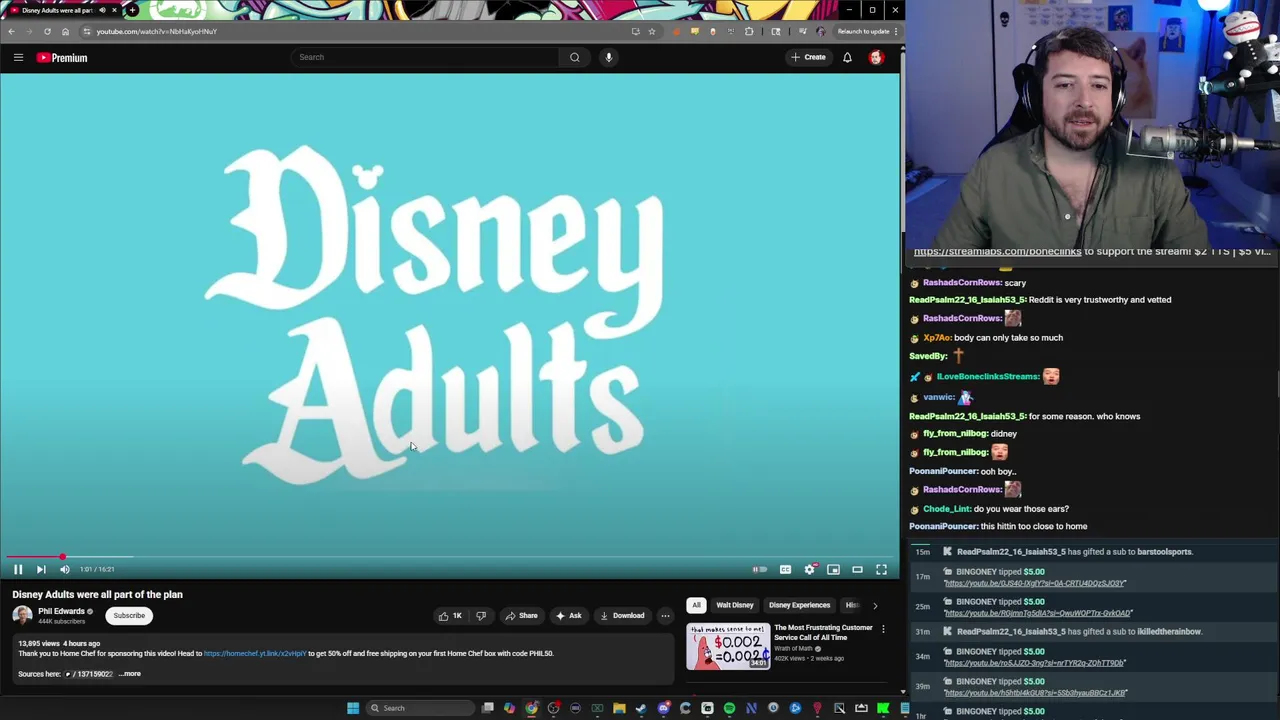
Task: Dislike the video
Action: (481, 616)
